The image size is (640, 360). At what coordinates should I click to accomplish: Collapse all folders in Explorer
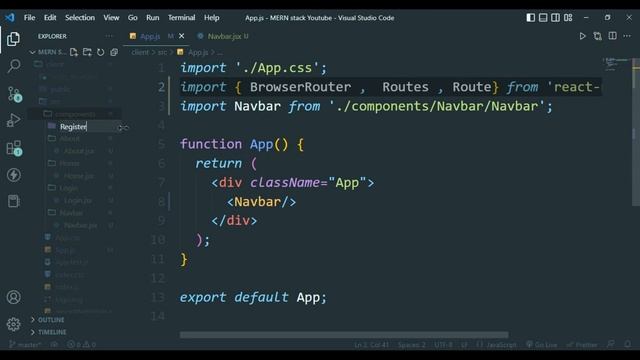(114, 52)
